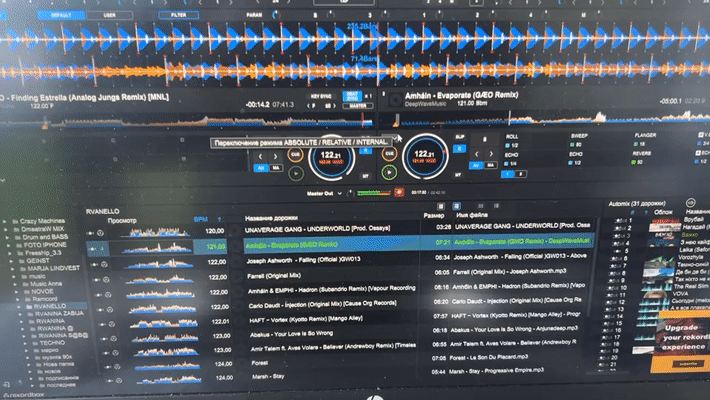Click deck 2 left search arrow
This screenshot has width=710, height=400.
477,154
